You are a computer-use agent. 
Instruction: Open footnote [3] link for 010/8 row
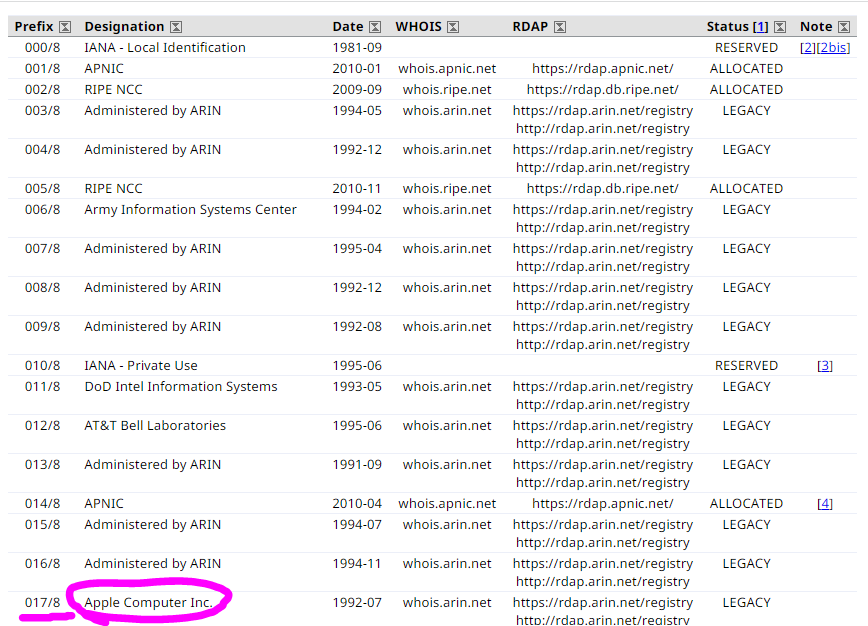[x=825, y=365]
